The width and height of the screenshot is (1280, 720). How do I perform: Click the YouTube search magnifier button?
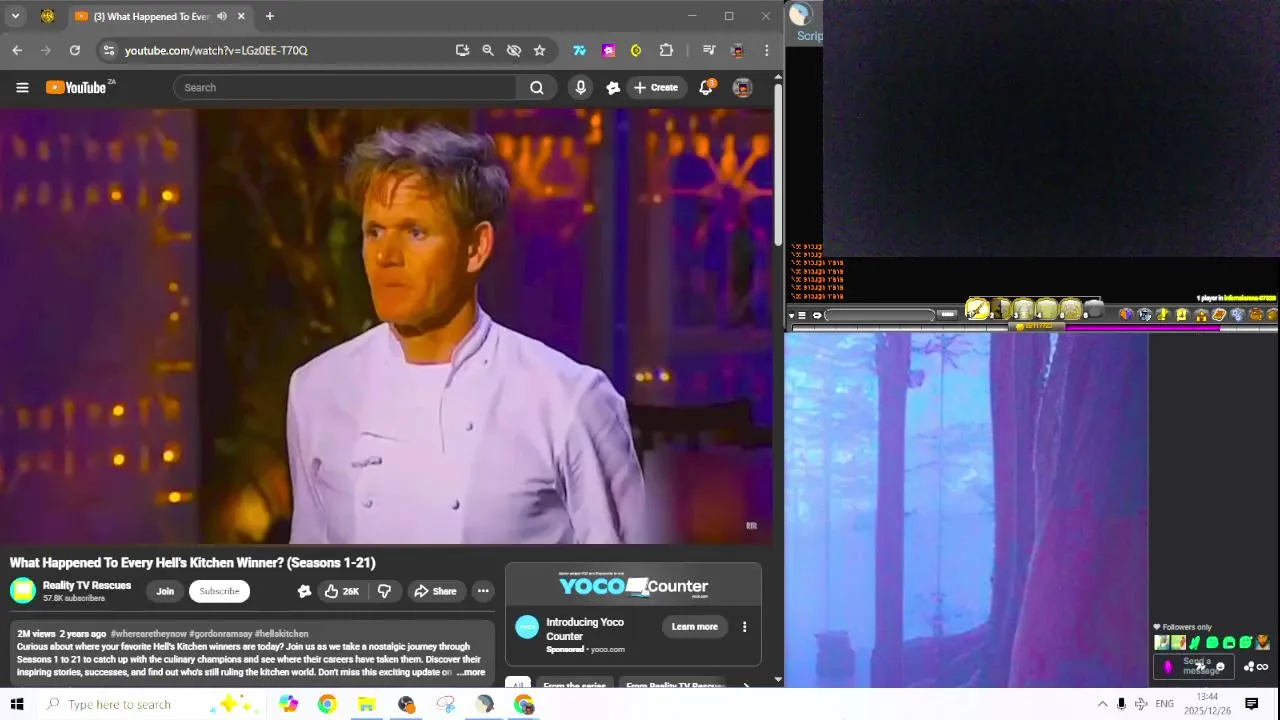point(537,88)
